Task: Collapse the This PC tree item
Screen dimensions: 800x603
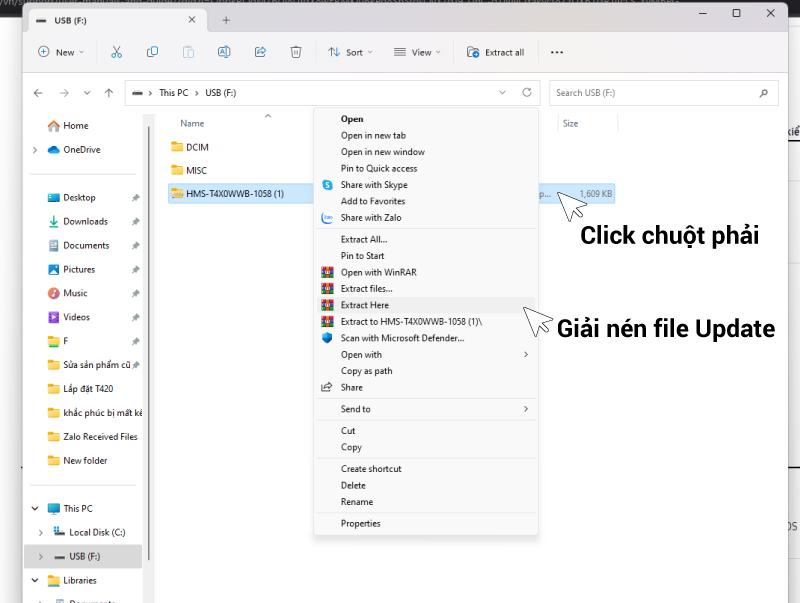Action: [x=34, y=507]
